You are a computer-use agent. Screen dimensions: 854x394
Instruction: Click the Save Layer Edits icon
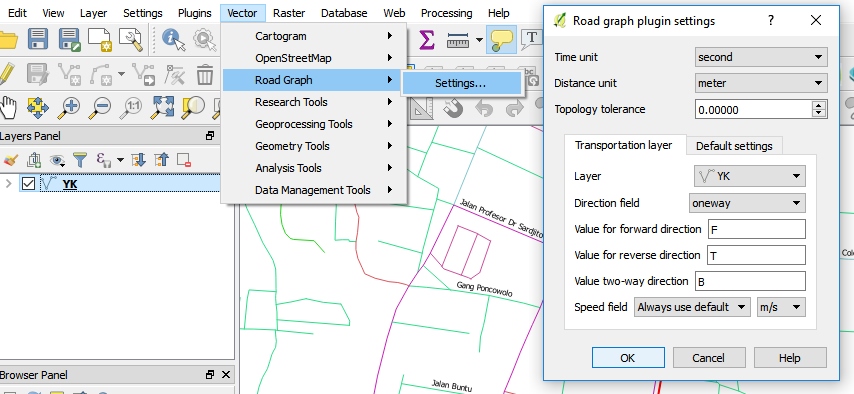coord(38,74)
